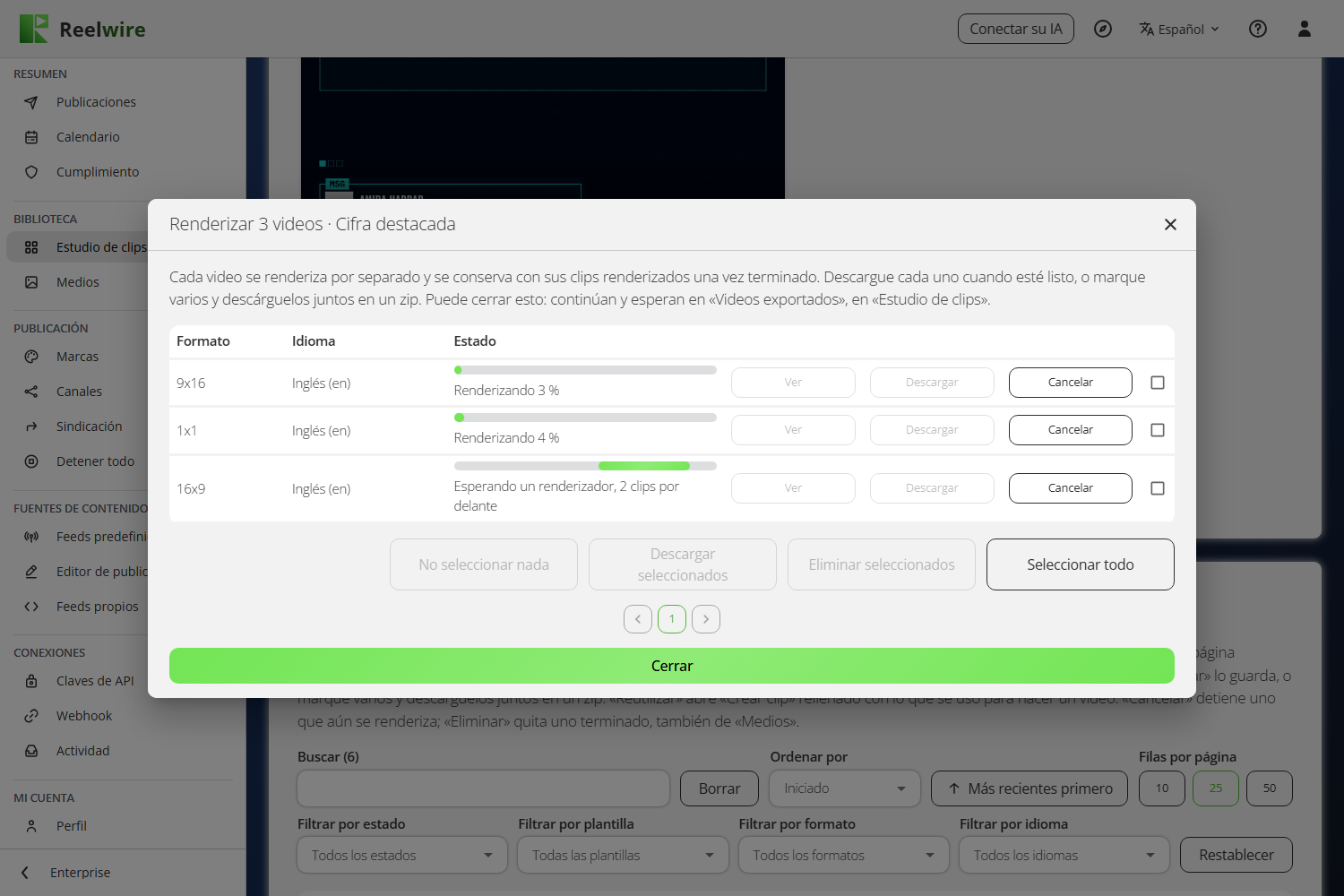
Task: Click the Conectar su IA button
Action: tap(1016, 29)
